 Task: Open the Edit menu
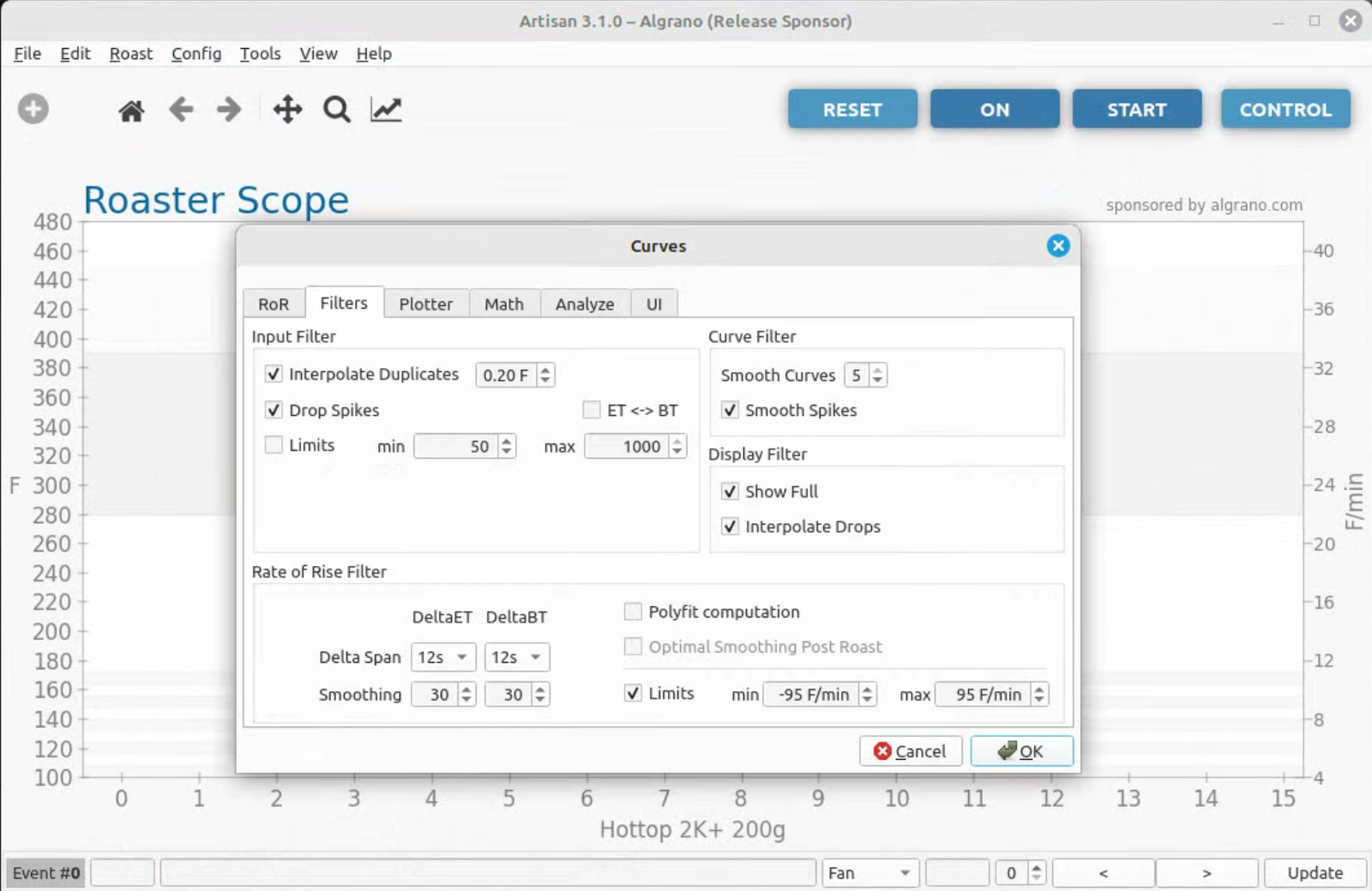75,53
